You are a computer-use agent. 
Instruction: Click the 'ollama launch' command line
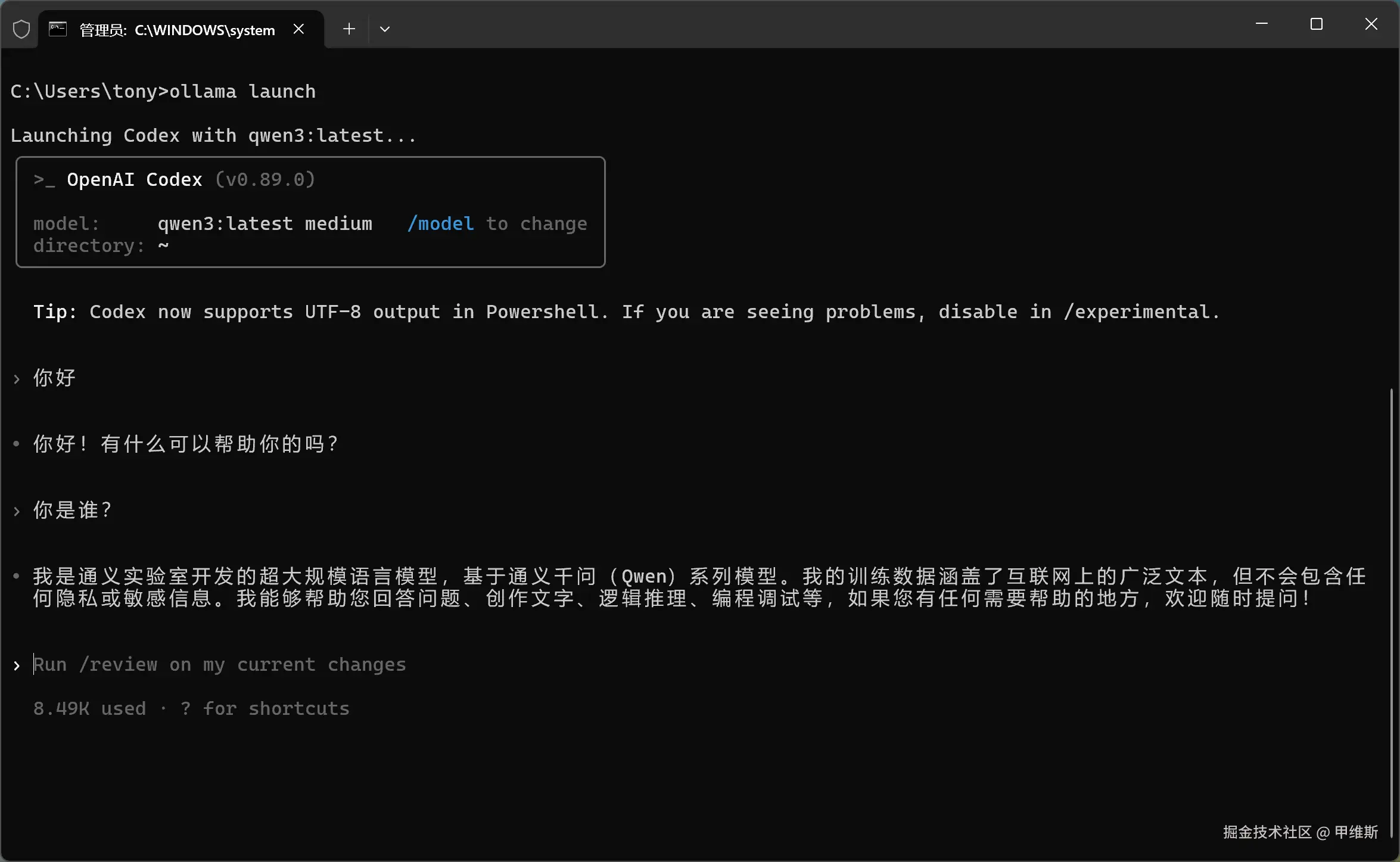[x=242, y=92]
